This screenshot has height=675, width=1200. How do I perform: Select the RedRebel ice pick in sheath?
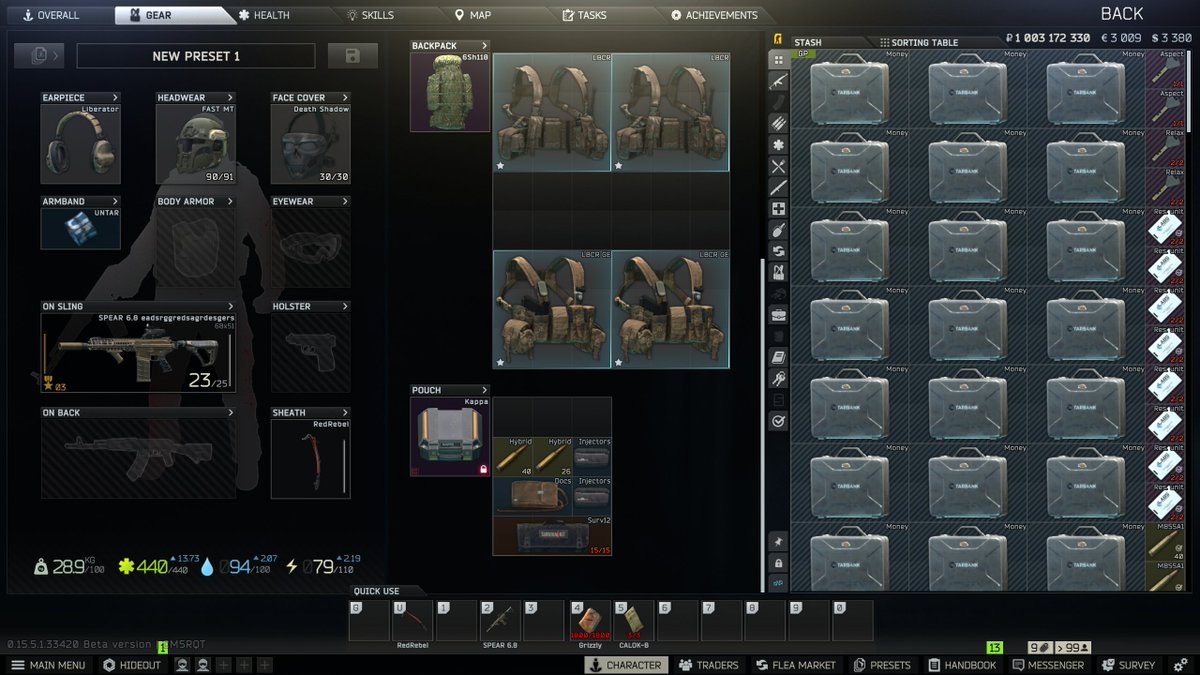(311, 458)
